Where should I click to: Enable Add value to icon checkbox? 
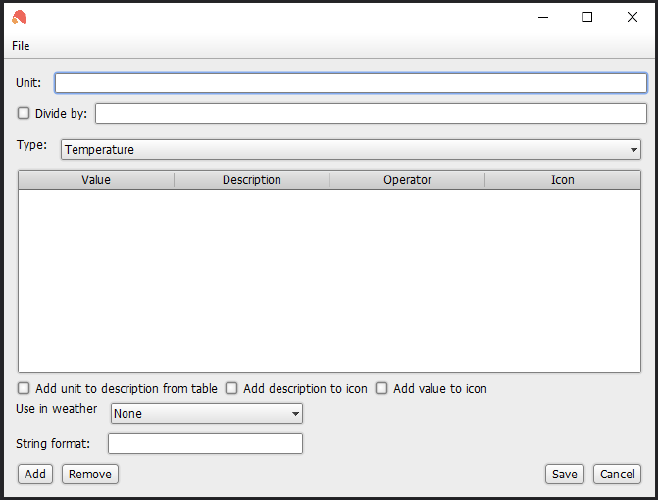coord(381,388)
